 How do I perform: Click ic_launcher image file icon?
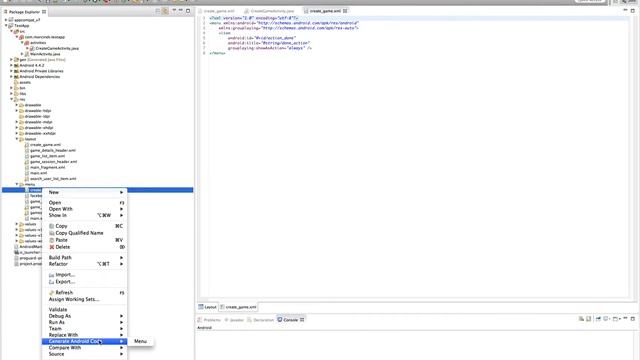tap(16, 252)
